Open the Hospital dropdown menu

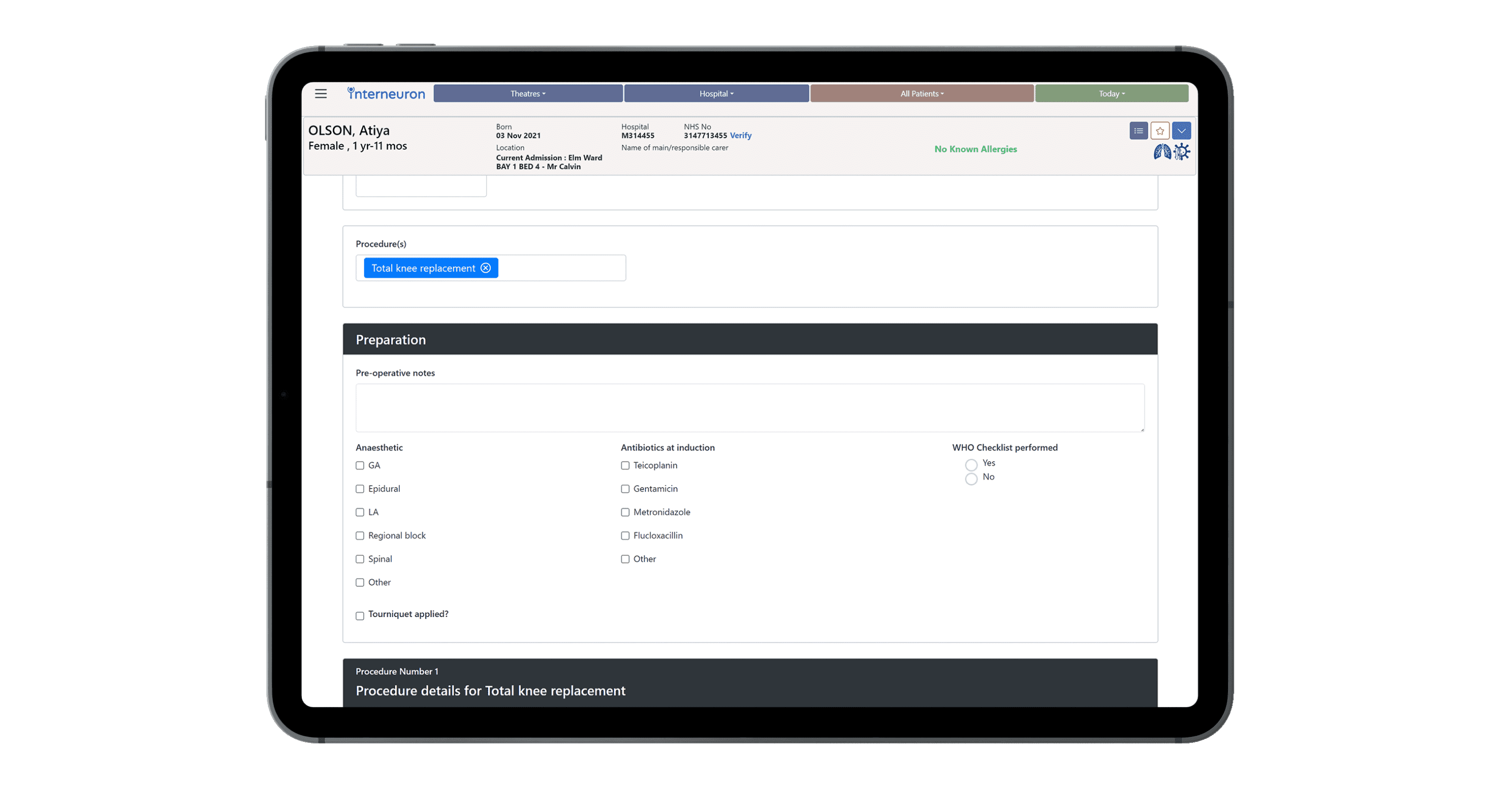(716, 94)
